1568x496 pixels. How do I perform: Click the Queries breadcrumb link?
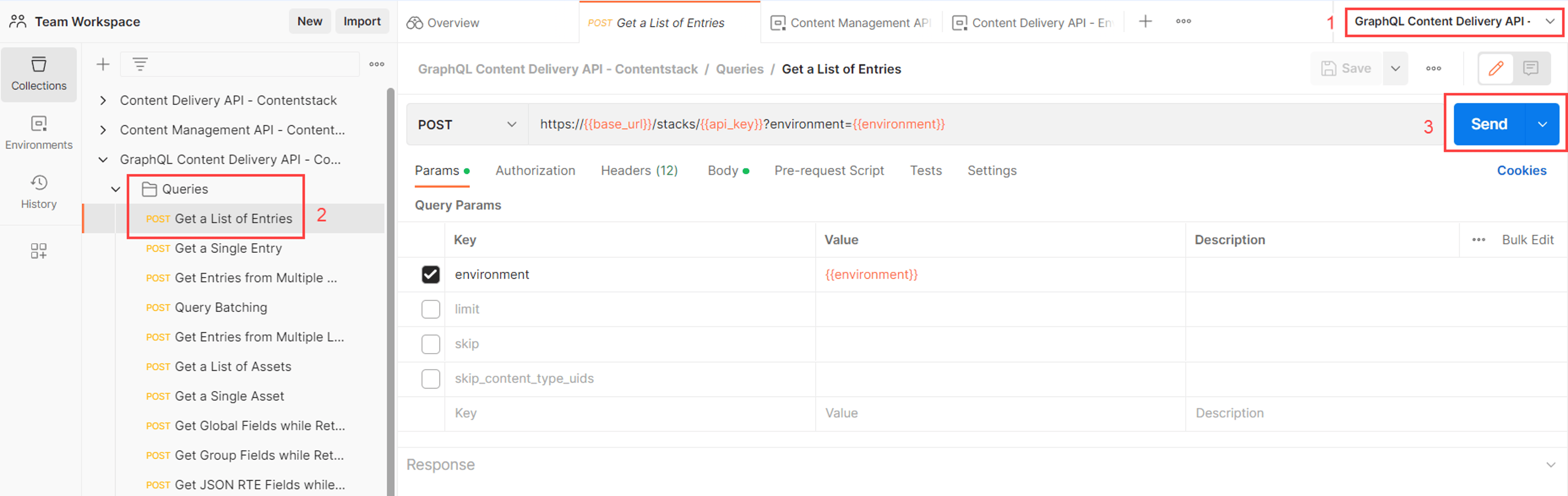pyautogui.click(x=739, y=69)
